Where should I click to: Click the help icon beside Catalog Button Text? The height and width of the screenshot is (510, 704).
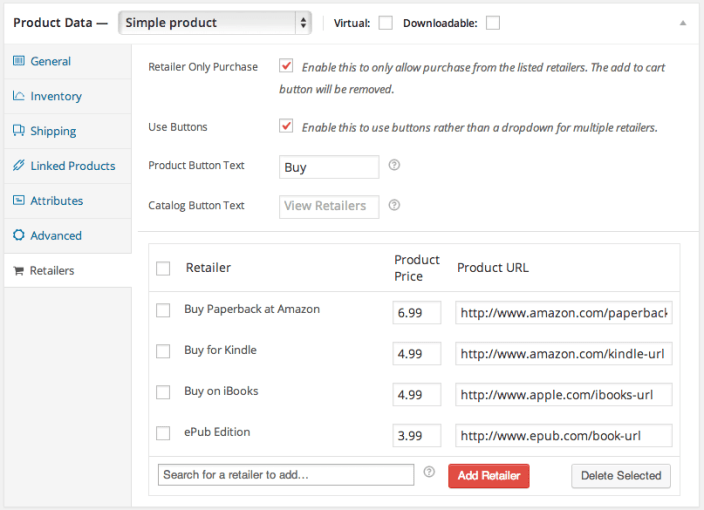coord(394,205)
